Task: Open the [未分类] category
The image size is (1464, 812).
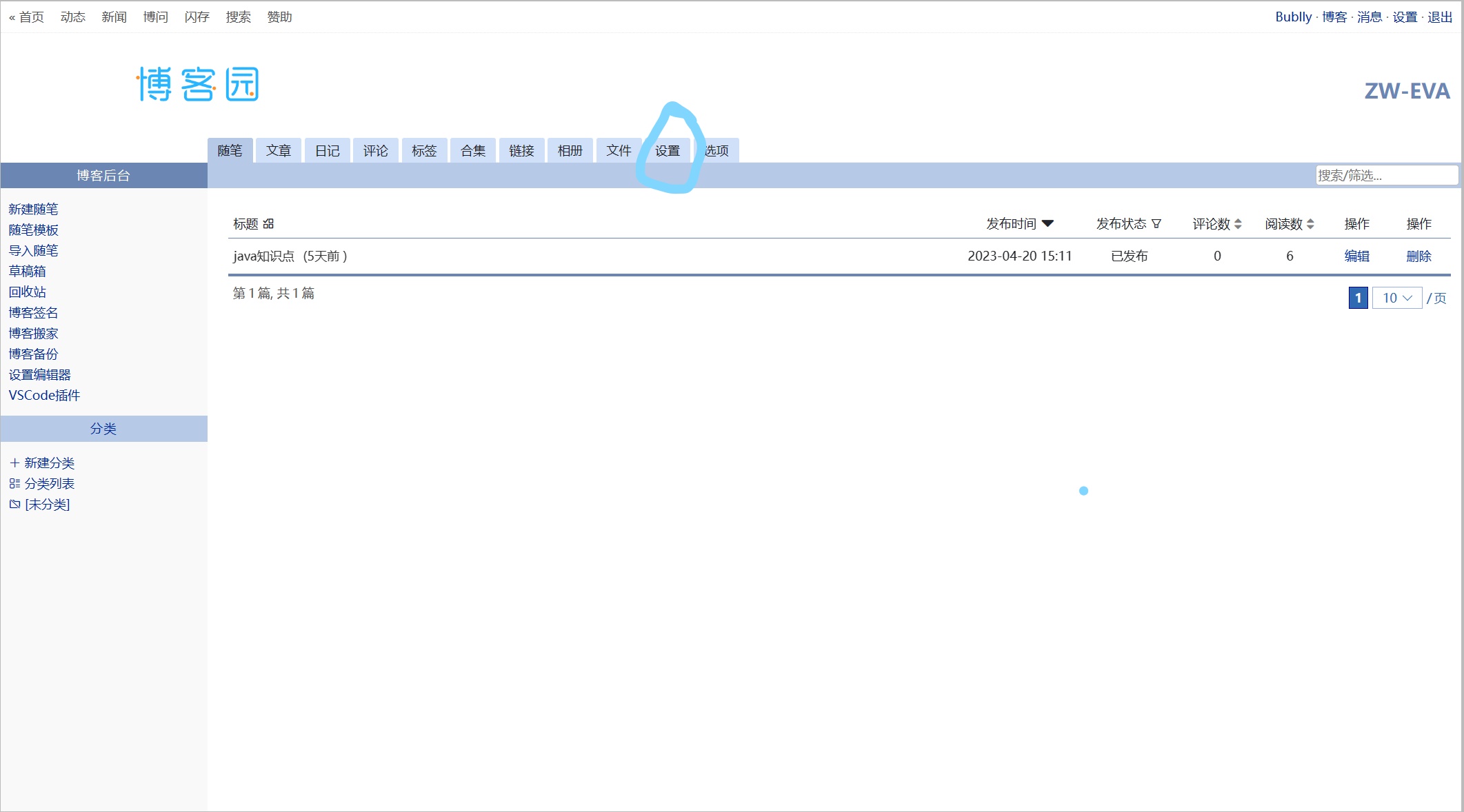Action: pos(47,504)
